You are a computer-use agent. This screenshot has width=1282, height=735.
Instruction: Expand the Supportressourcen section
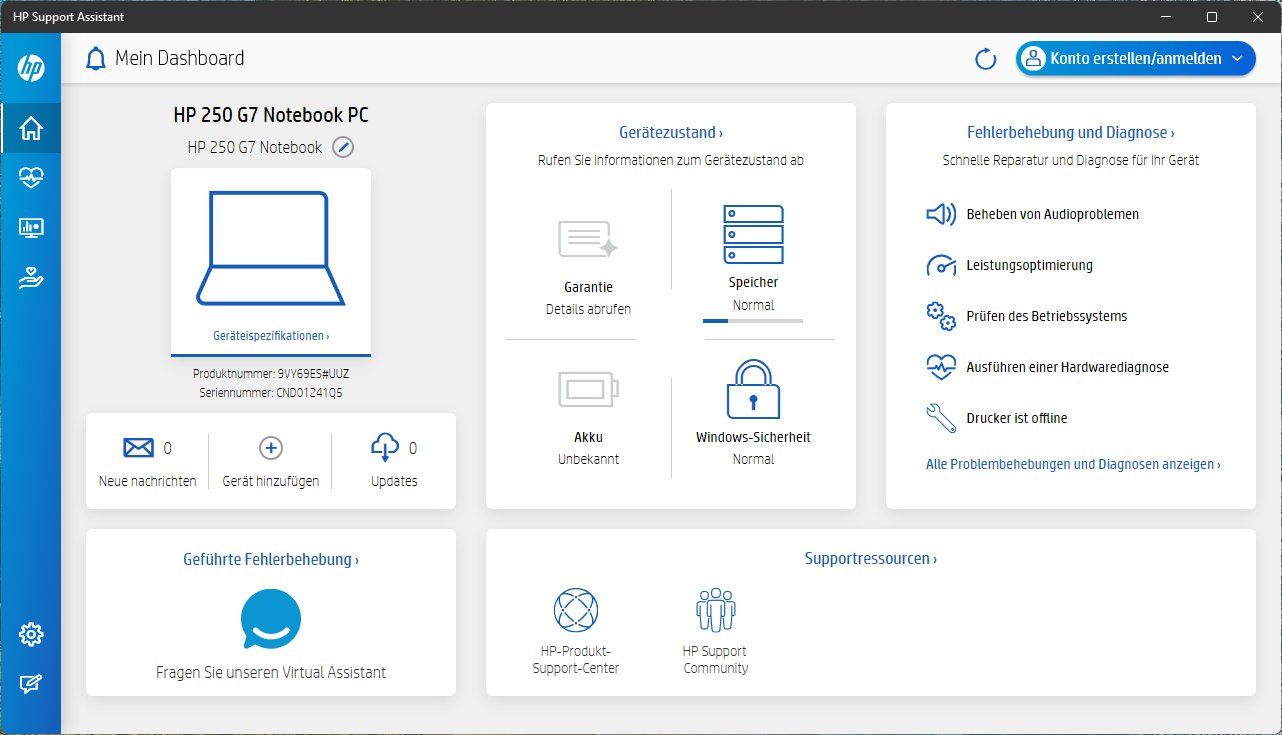coord(871,559)
